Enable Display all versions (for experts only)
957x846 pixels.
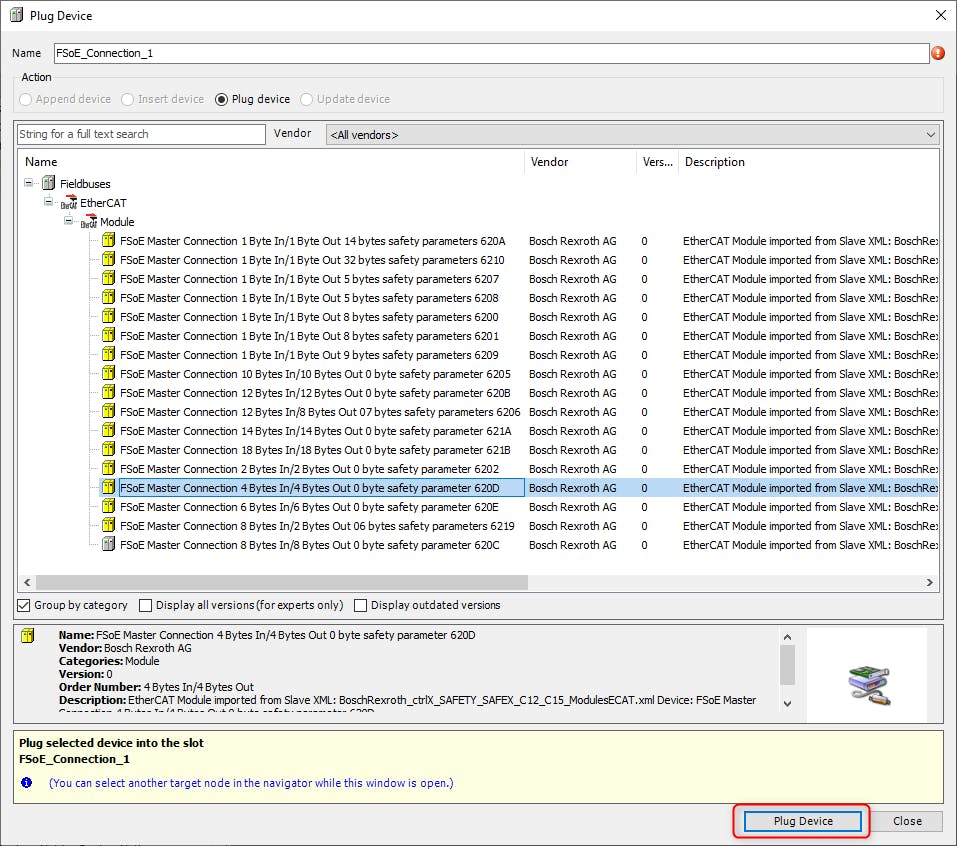pyautogui.click(x=145, y=605)
